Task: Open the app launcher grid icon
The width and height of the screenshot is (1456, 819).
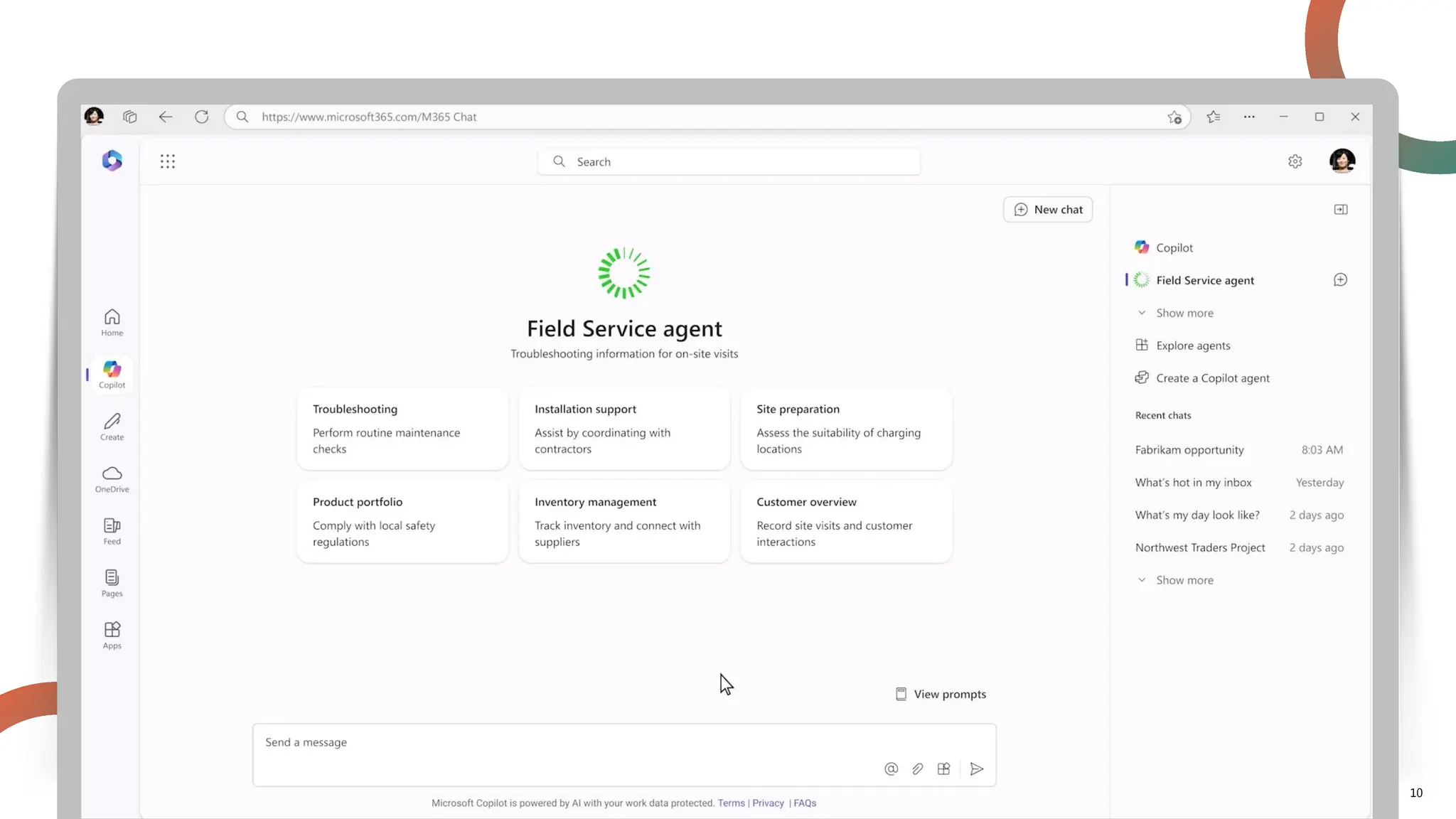Action: [x=168, y=161]
